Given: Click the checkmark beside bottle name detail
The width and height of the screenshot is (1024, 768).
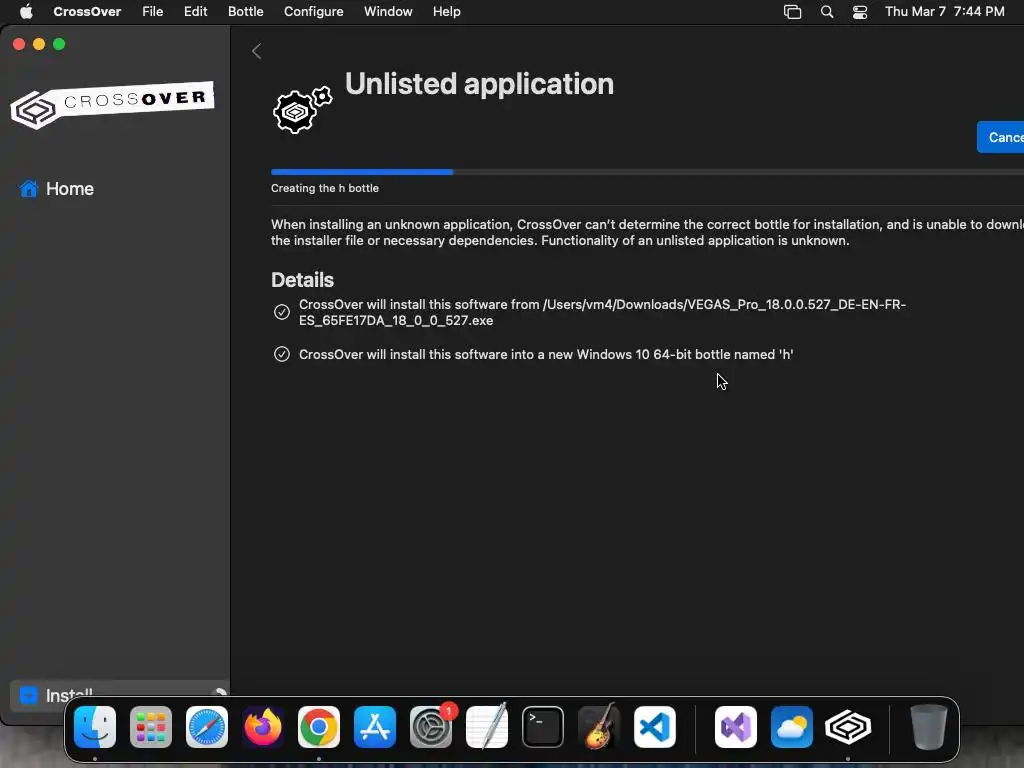Looking at the screenshot, I should tap(281, 354).
